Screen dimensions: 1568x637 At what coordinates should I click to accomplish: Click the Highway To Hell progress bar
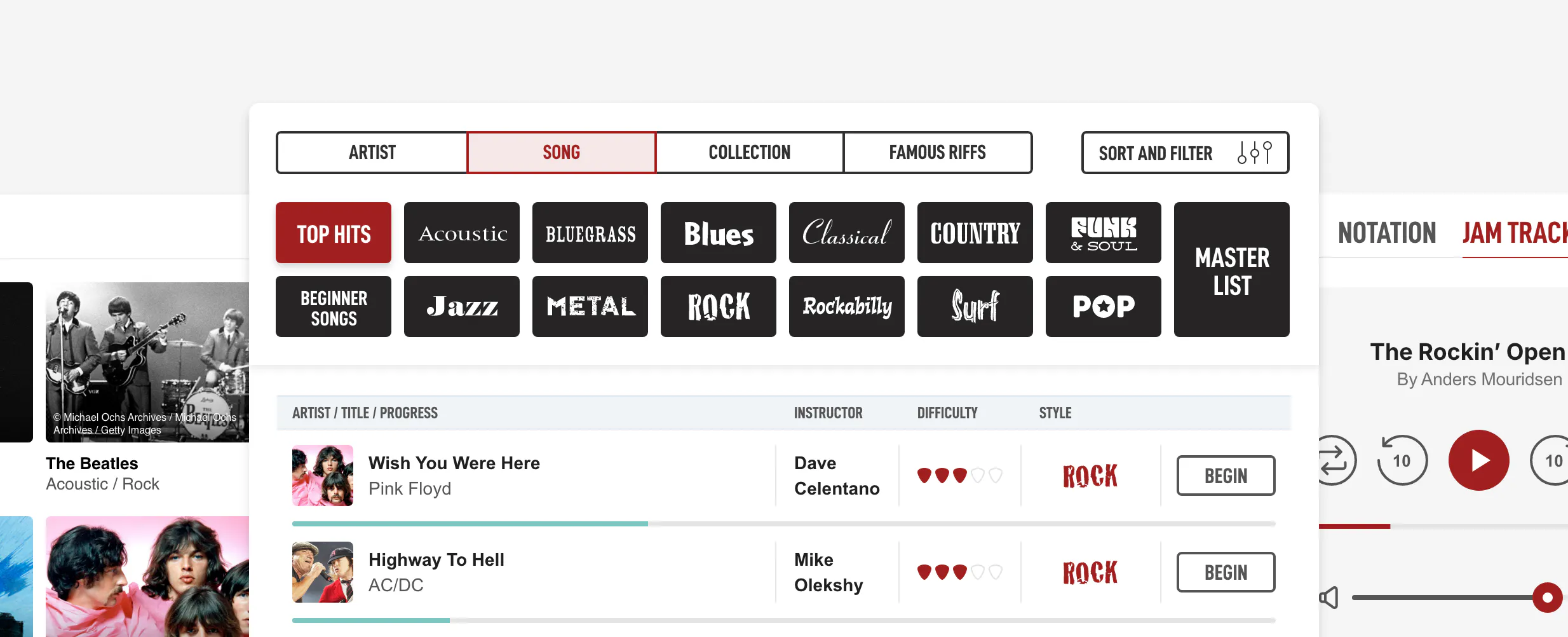point(783,620)
